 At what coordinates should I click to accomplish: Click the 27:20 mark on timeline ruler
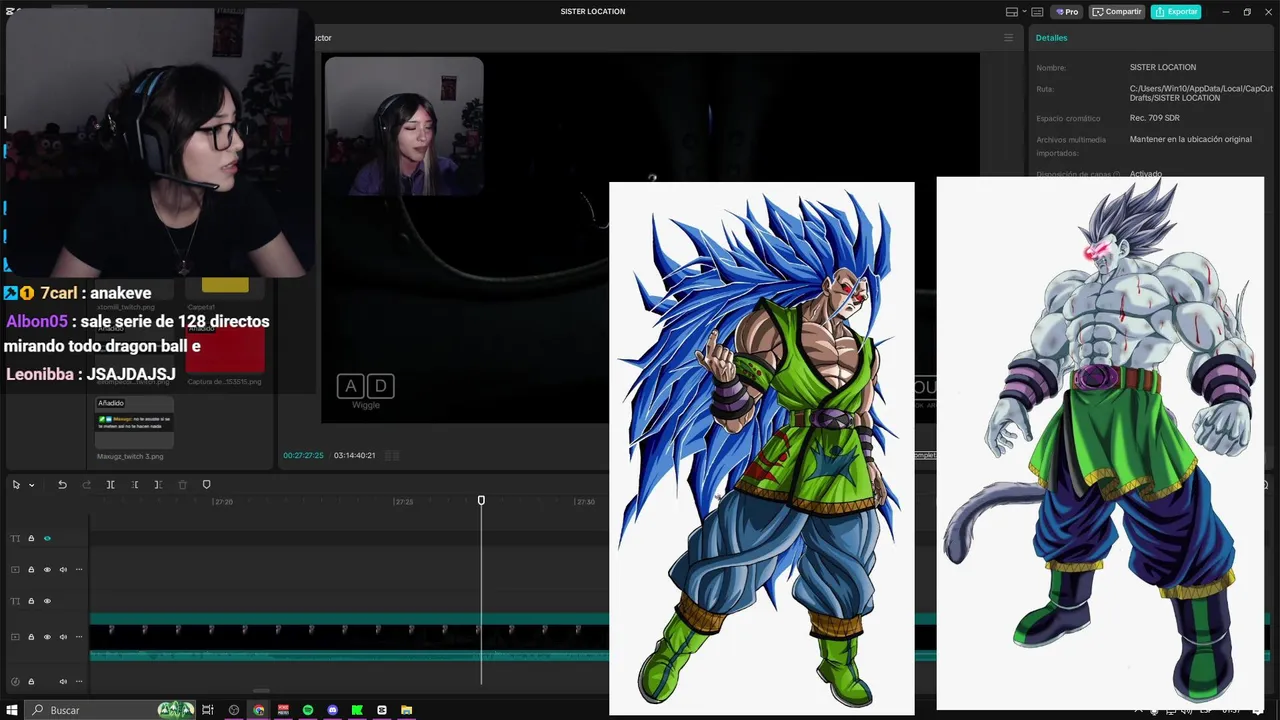pos(223,502)
